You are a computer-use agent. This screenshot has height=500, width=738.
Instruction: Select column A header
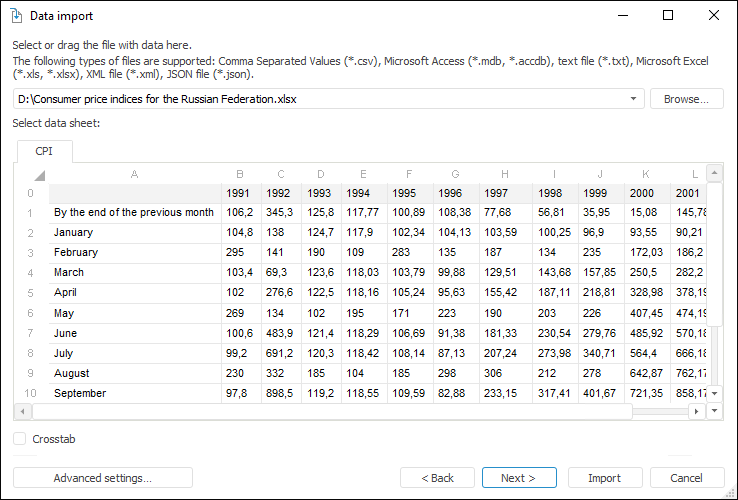(135, 174)
